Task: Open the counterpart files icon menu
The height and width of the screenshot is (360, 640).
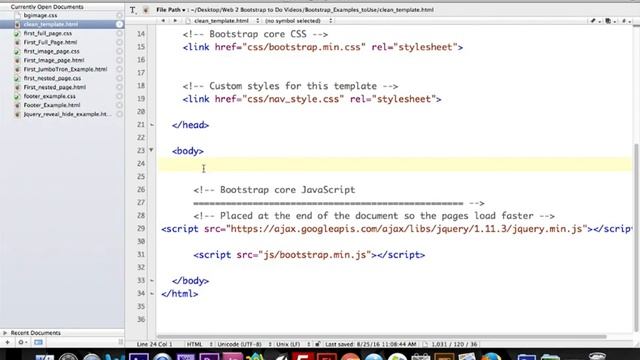Action: pyautogui.click(x=609, y=21)
